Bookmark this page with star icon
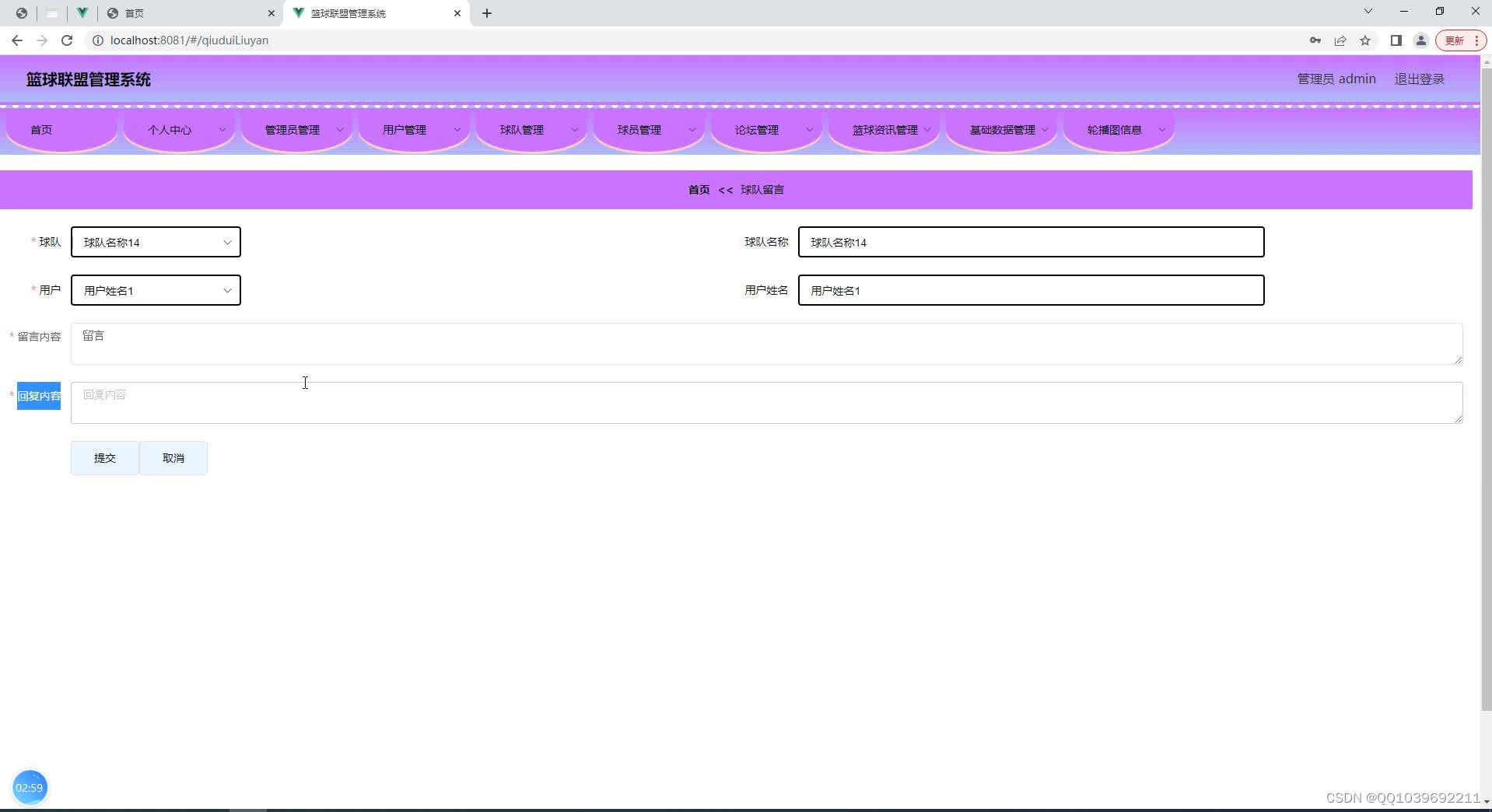 [1365, 40]
